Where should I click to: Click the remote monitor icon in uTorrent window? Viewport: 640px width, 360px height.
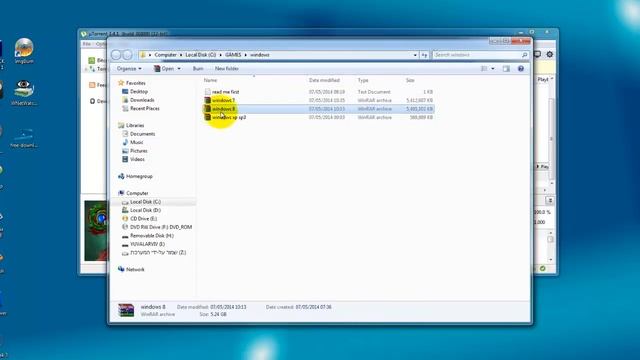538,54
